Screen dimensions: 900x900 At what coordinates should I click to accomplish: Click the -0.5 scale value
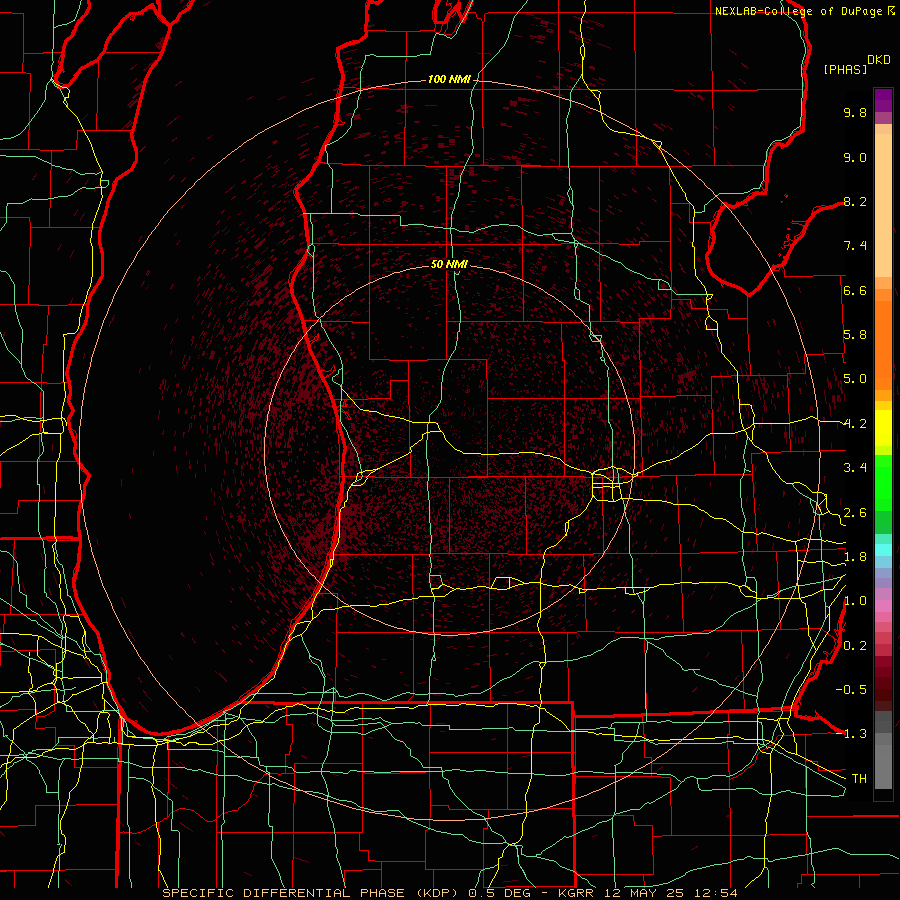pyautogui.click(x=851, y=689)
